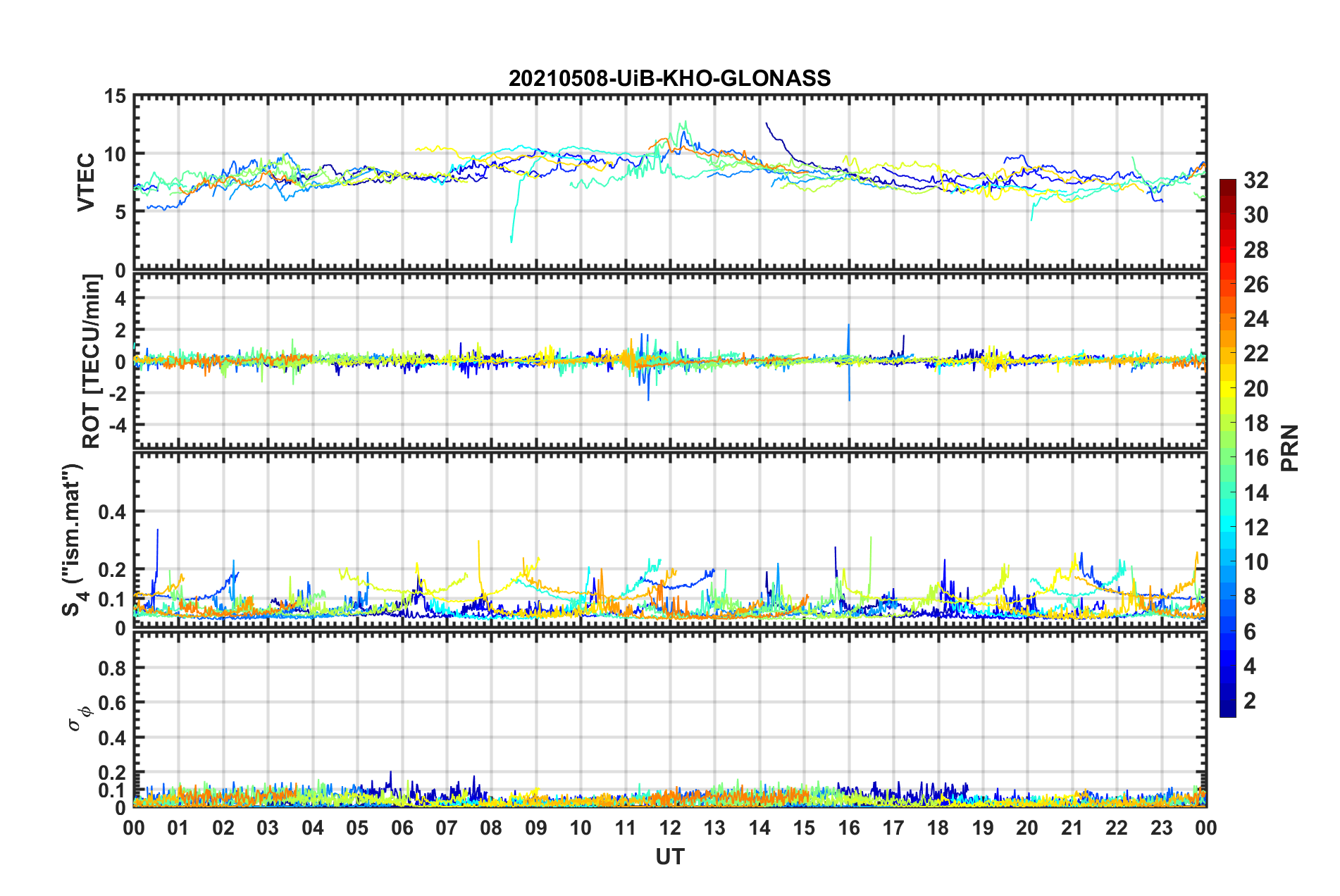Click the ROT spike at 16 UT
This screenshot has width=1340, height=896.
[849, 362]
